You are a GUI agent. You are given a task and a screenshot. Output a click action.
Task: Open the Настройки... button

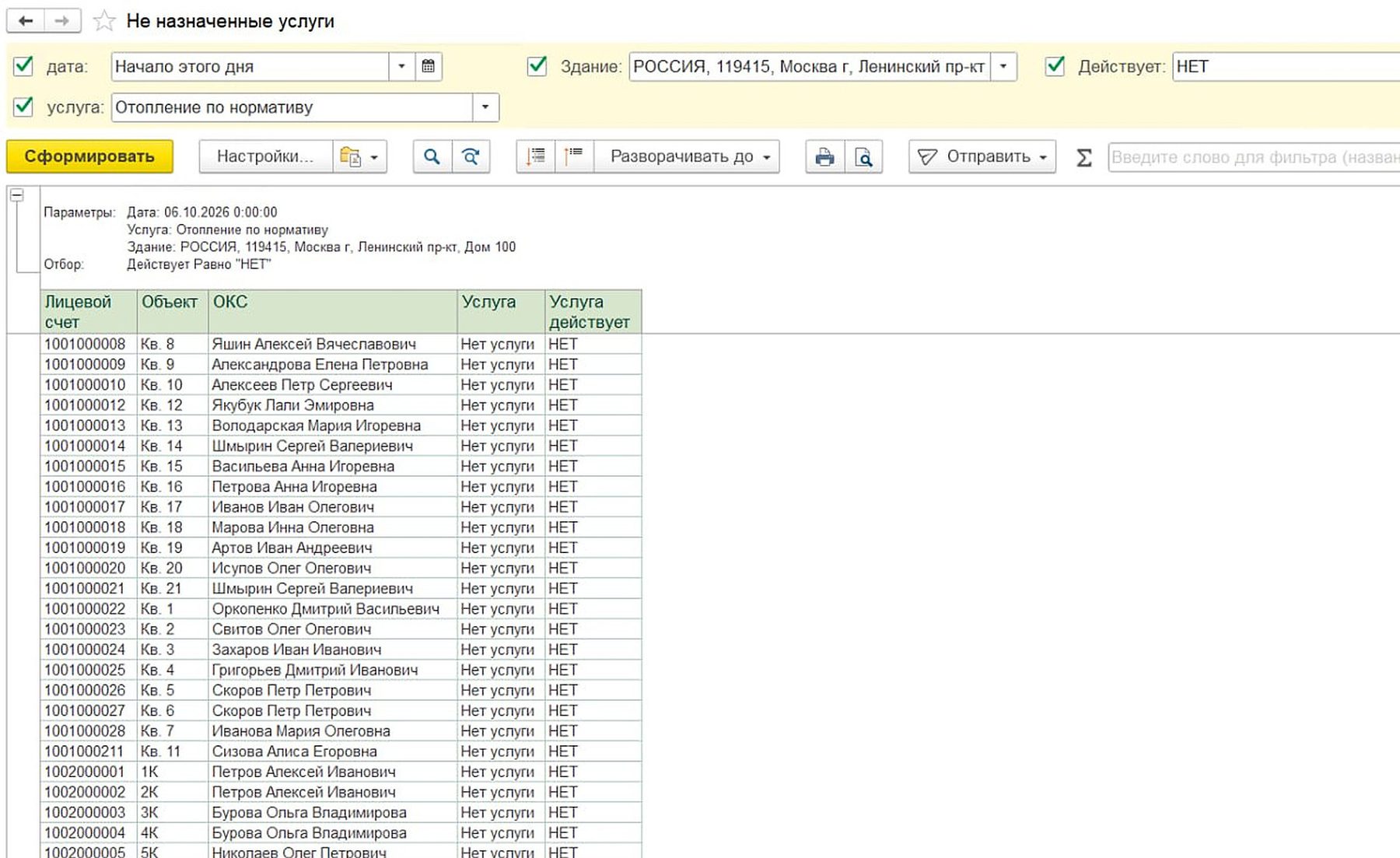265,156
